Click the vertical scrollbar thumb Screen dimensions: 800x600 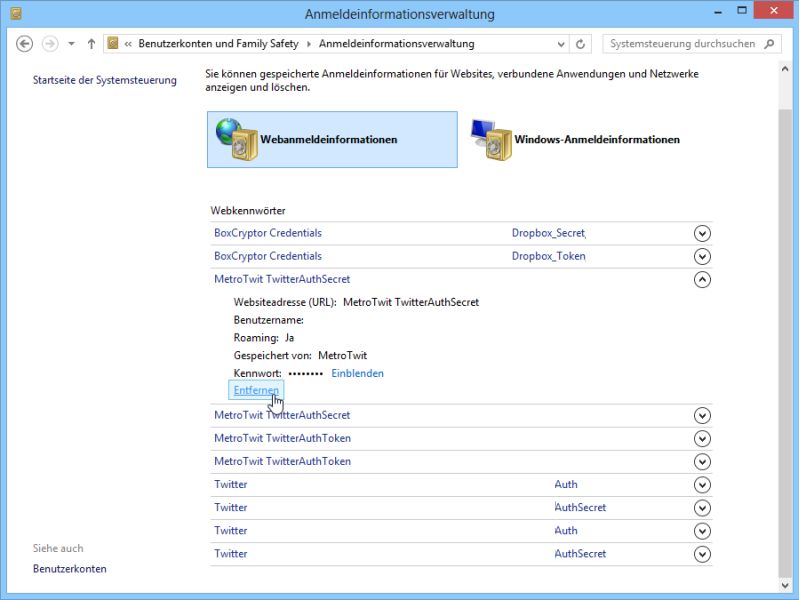point(785,342)
